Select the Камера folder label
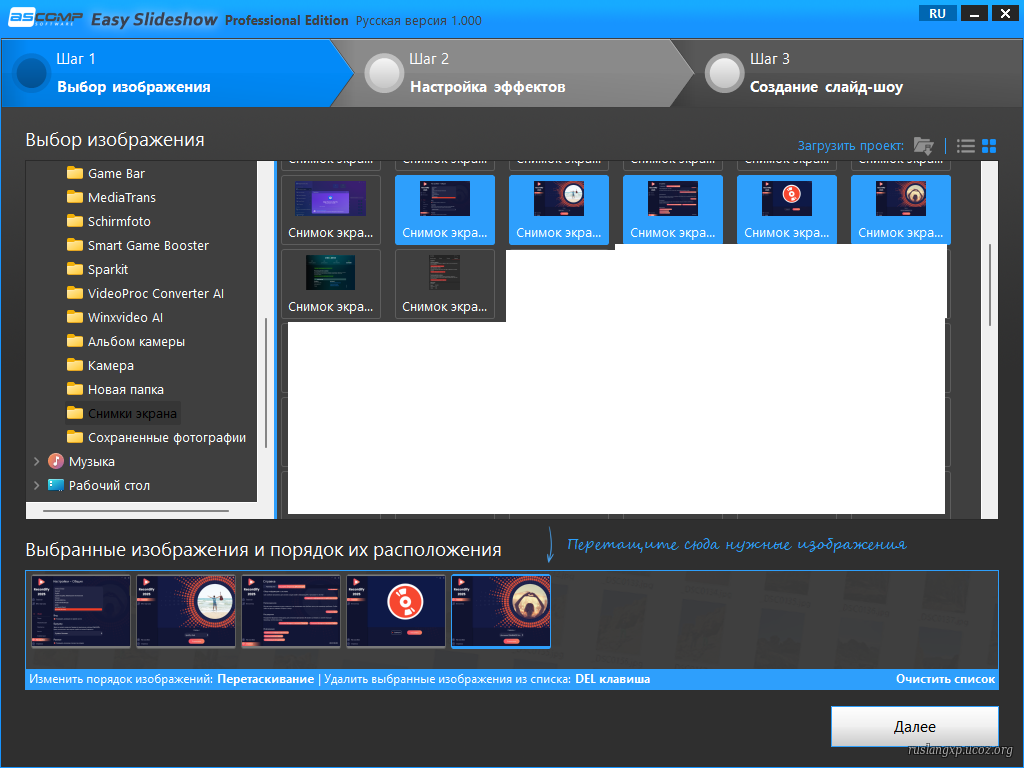 tap(111, 366)
